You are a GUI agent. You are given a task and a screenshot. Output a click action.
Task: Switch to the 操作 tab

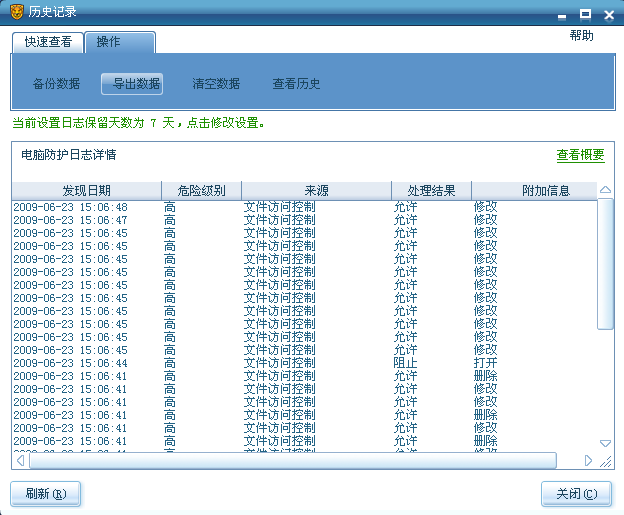point(120,42)
